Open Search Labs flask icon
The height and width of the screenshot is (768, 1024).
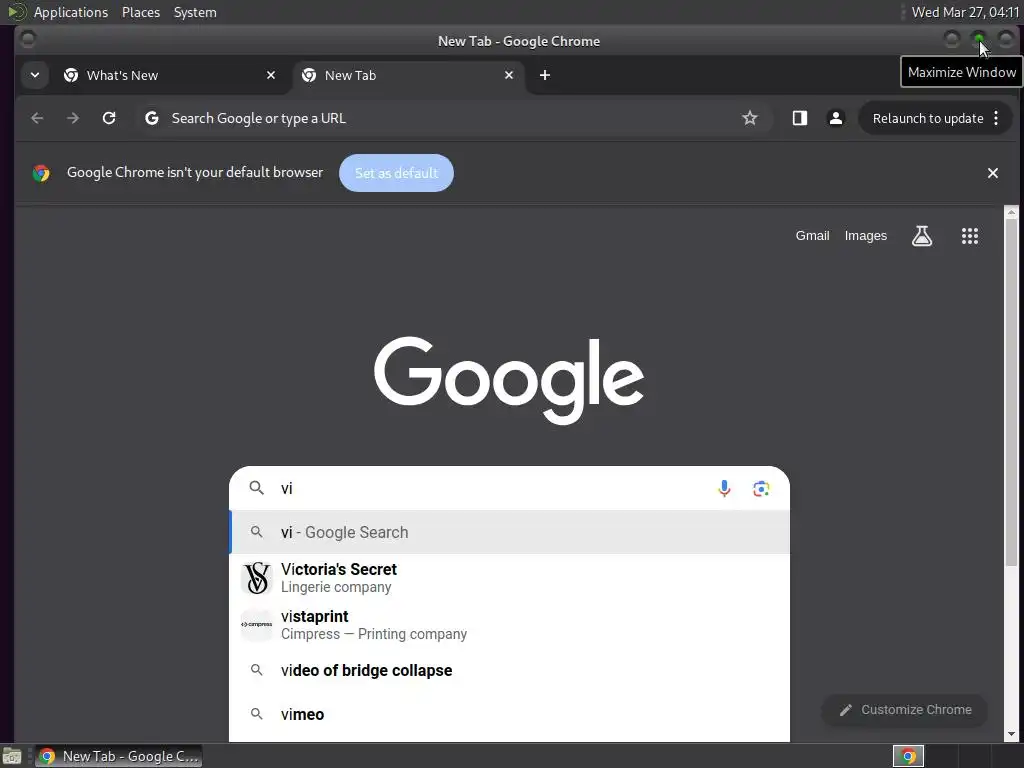(922, 236)
